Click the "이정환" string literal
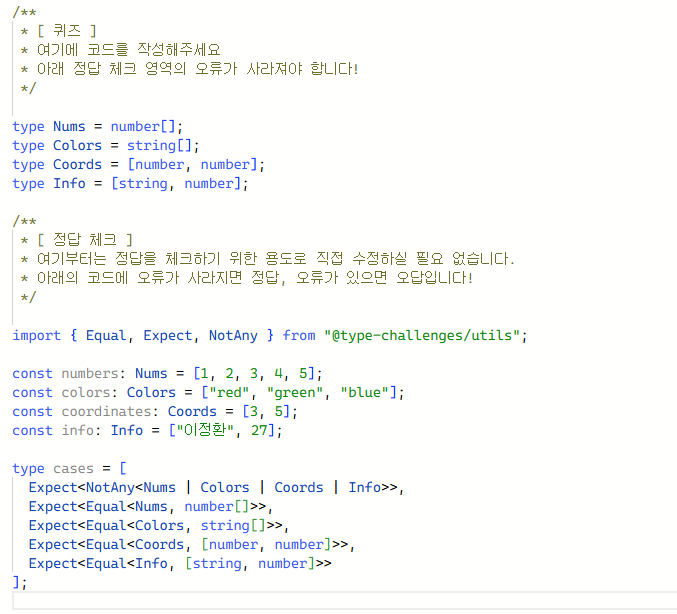The width and height of the screenshot is (677, 614). [205, 430]
